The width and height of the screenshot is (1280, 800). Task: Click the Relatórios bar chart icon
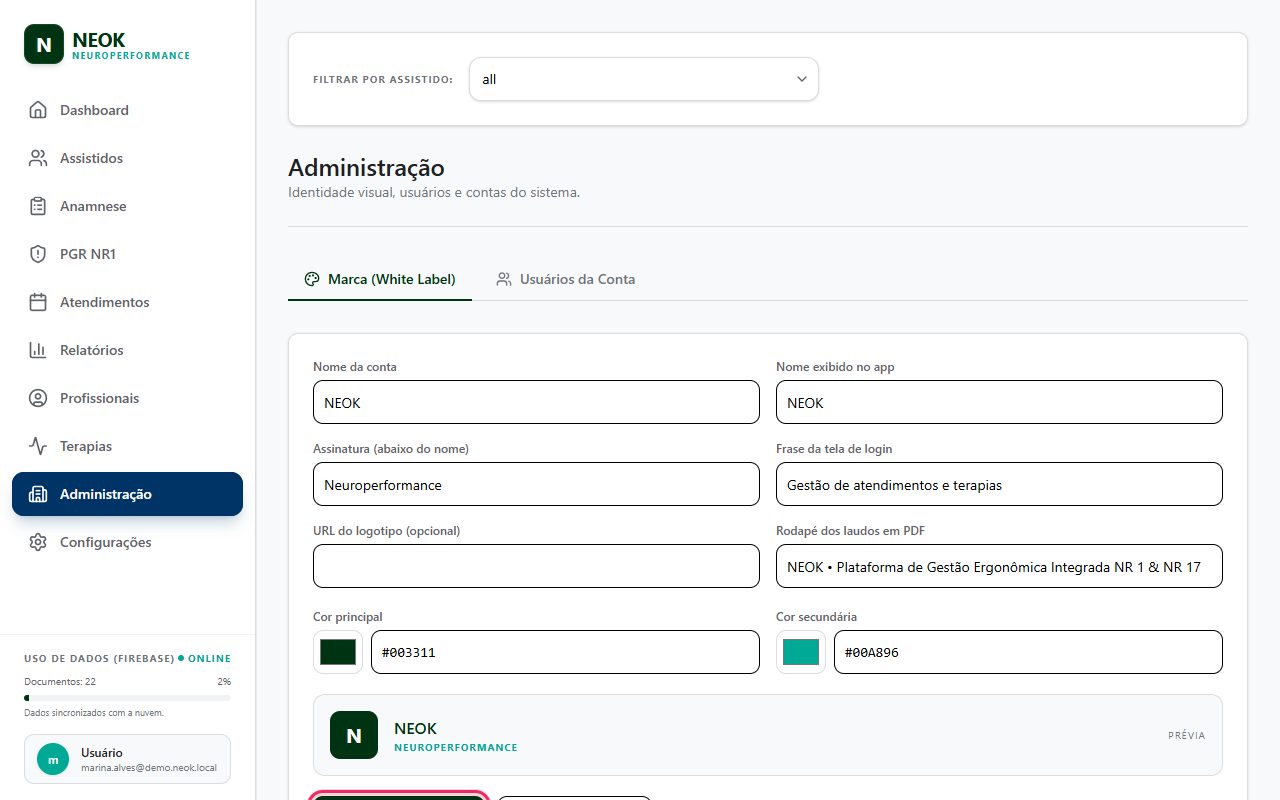38,350
